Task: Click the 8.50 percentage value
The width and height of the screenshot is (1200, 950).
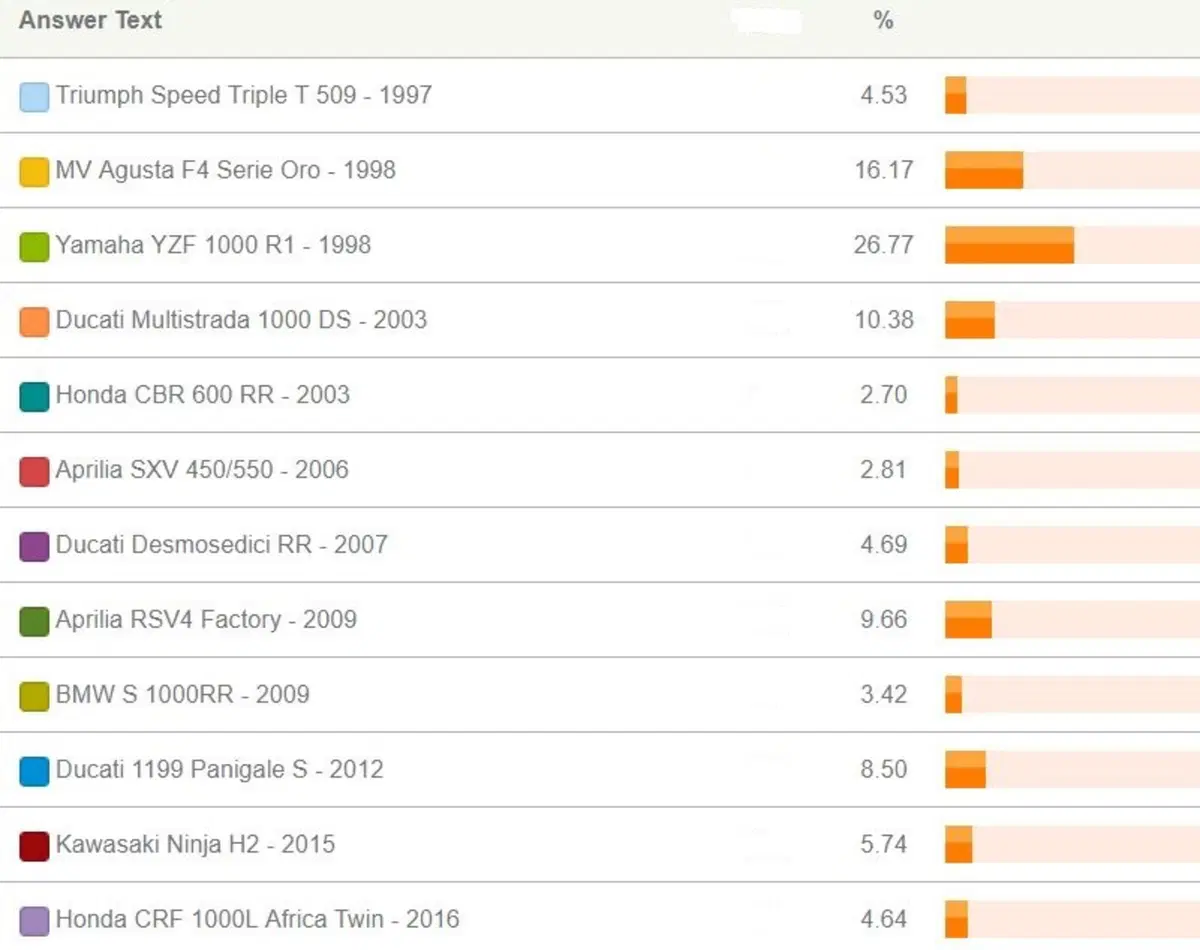Action: (x=884, y=771)
